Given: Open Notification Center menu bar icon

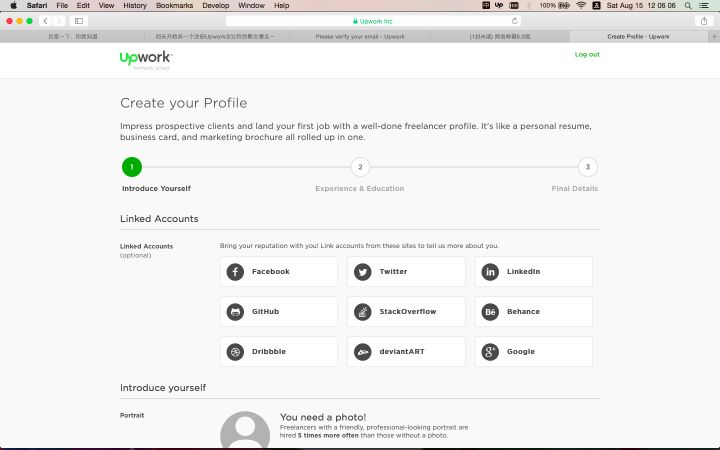Looking at the screenshot, I should [x=703, y=6].
